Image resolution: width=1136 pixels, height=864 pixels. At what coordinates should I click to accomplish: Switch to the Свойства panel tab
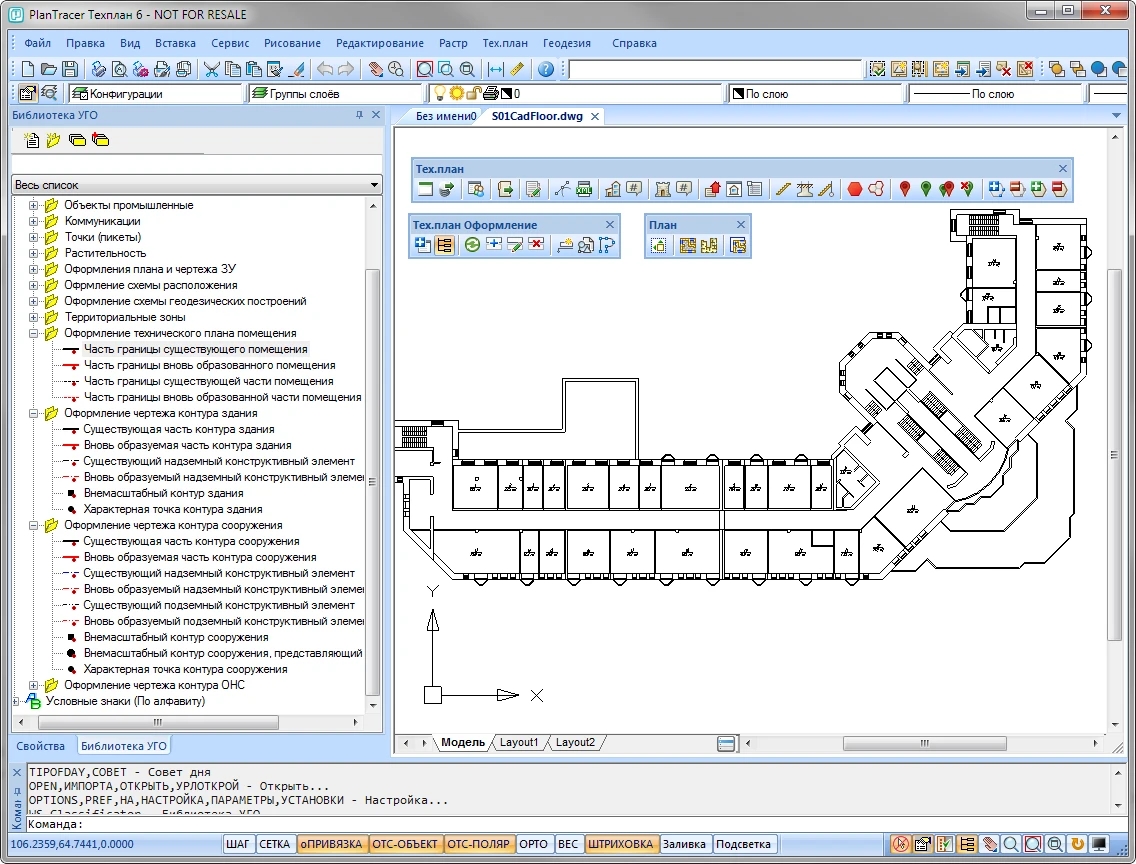40,746
